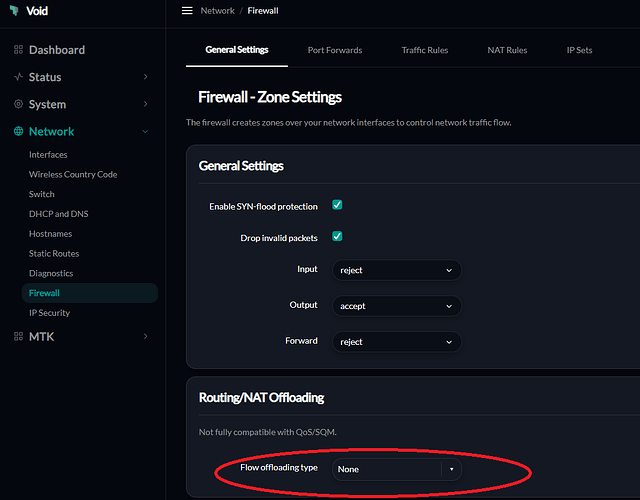Click 'Drop invalid packets' label
This screenshot has width=640, height=500.
pyautogui.click(x=279, y=238)
